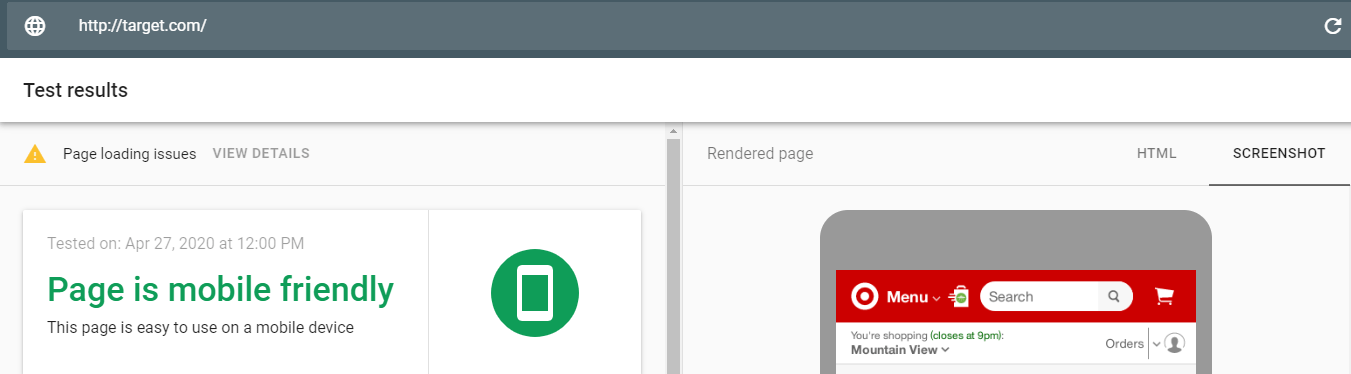Click the green shopping bag icon

coord(959,295)
